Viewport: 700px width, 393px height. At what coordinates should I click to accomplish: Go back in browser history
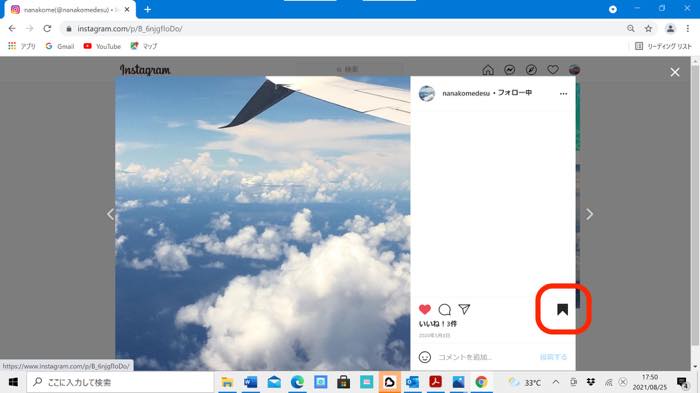(12, 29)
